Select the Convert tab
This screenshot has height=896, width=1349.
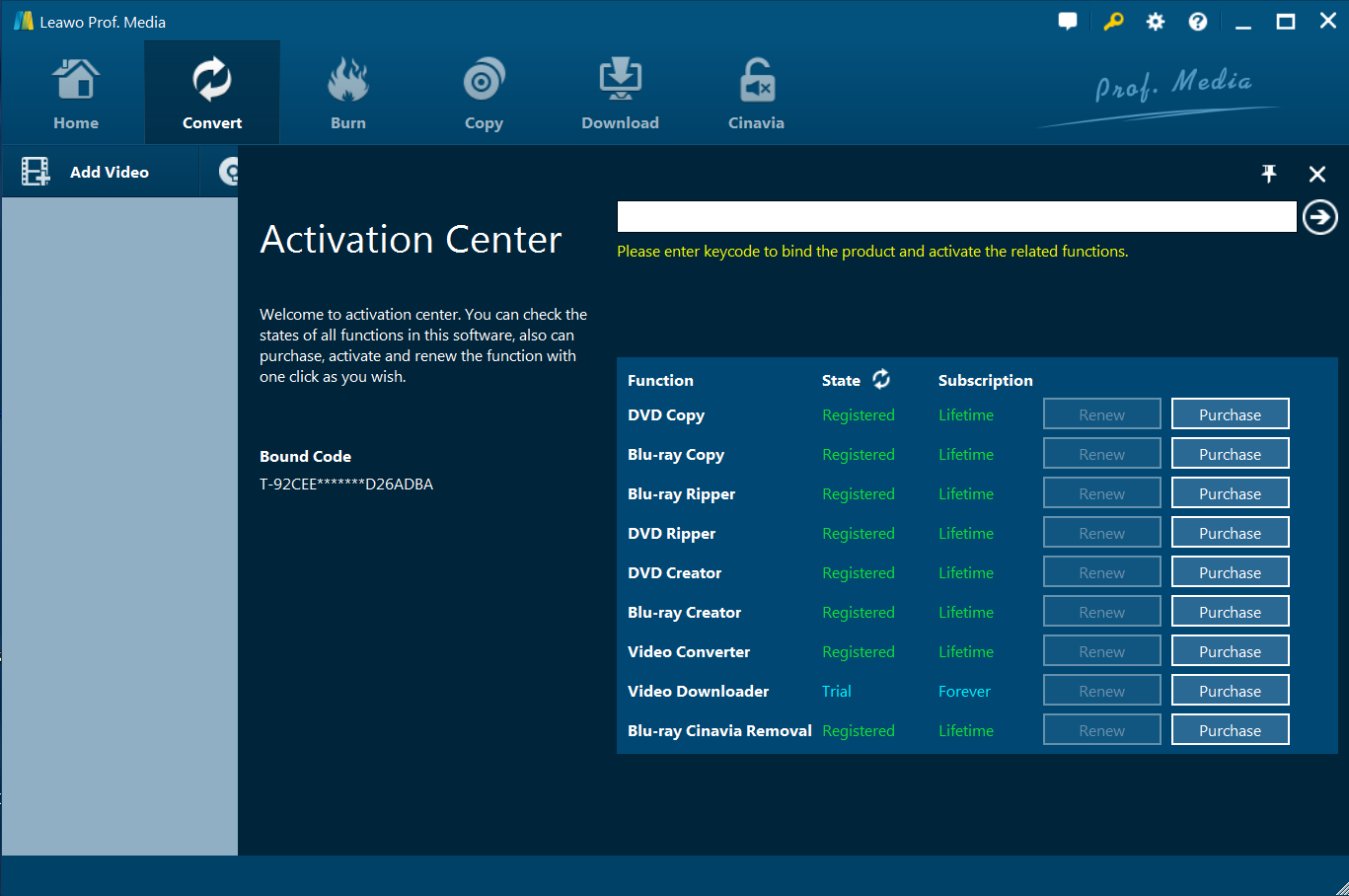pyautogui.click(x=212, y=95)
